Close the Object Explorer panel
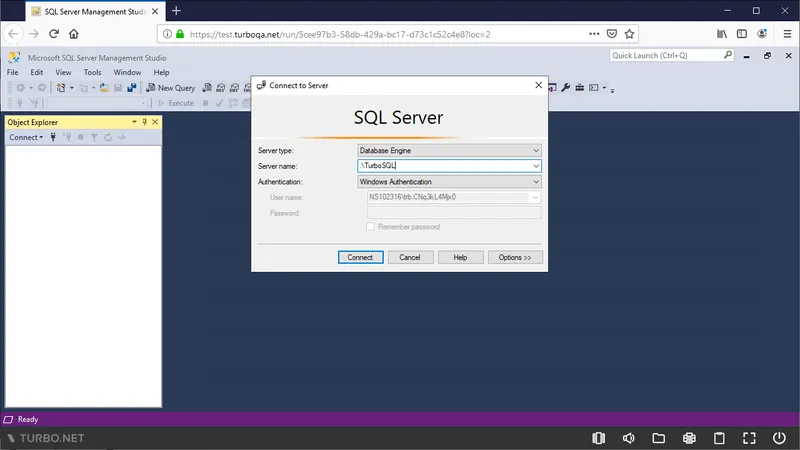The height and width of the screenshot is (450, 800). tap(155, 122)
